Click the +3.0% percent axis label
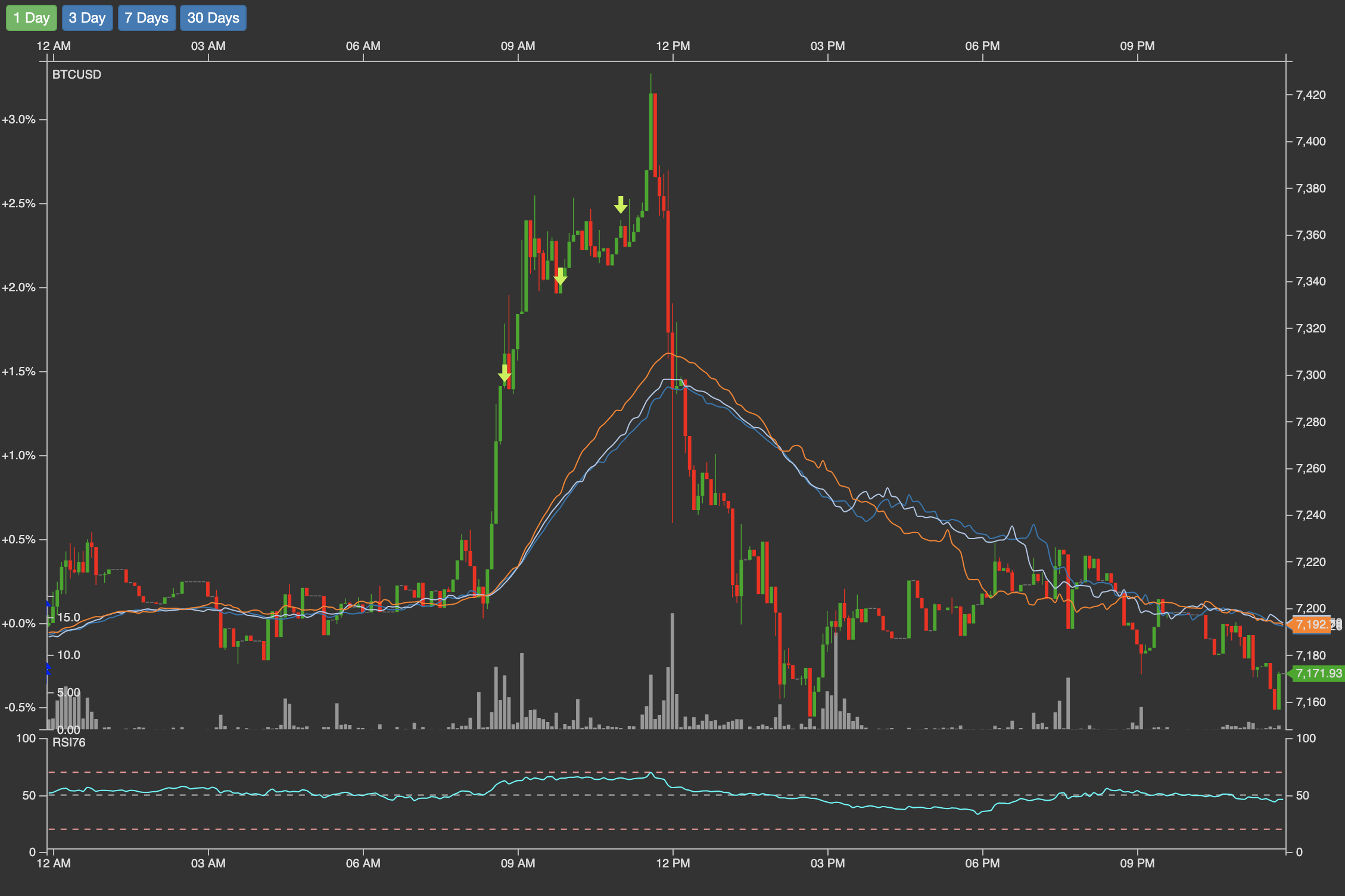This screenshot has width=1345, height=896. (x=18, y=119)
